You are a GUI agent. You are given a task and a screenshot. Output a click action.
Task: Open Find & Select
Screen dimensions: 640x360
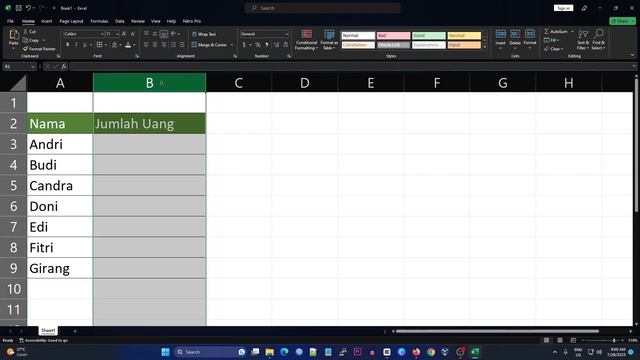(x=598, y=39)
